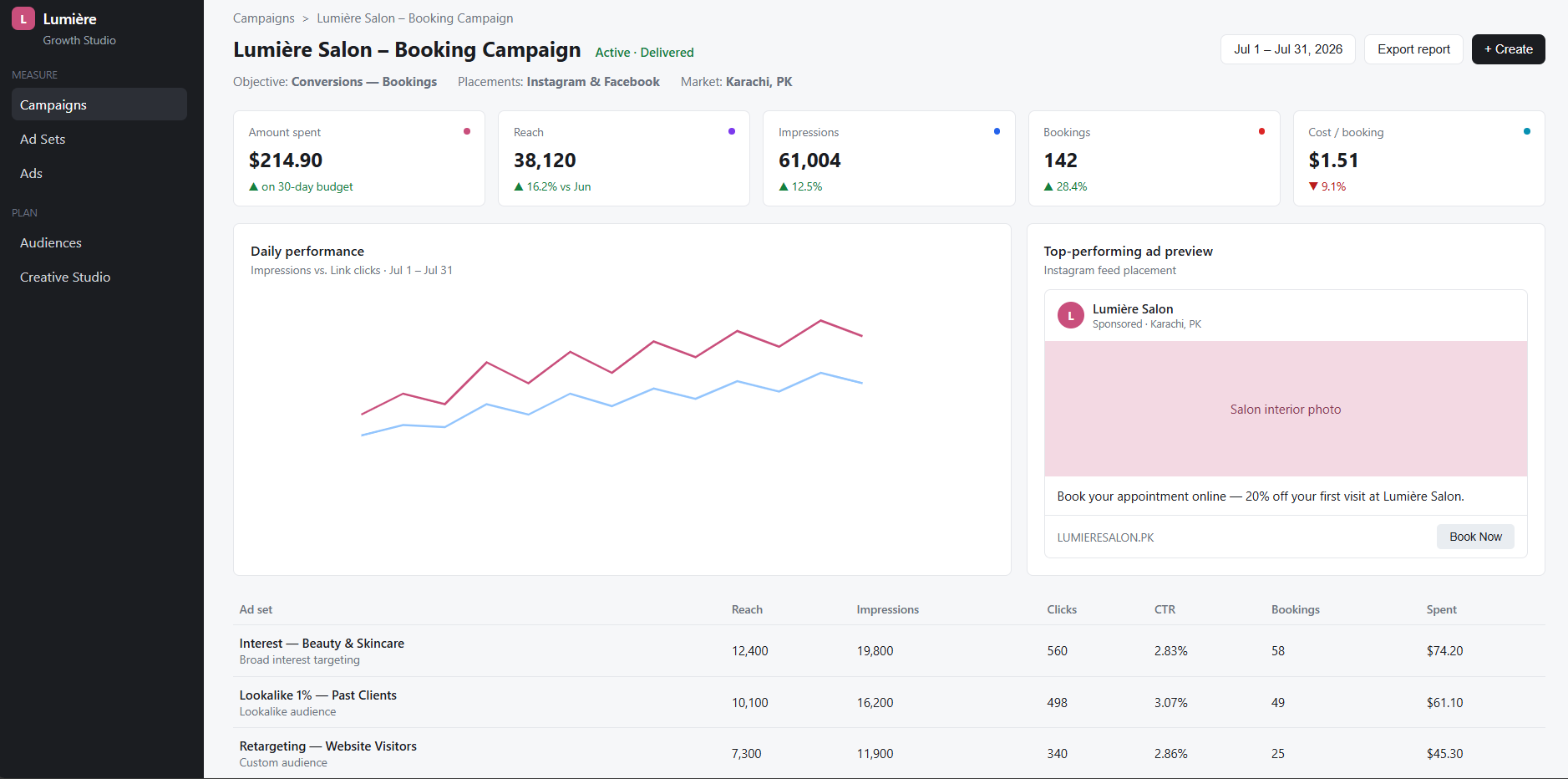Click the Campaigns breadcrumb link
This screenshot has width=1568, height=779.
click(x=264, y=18)
